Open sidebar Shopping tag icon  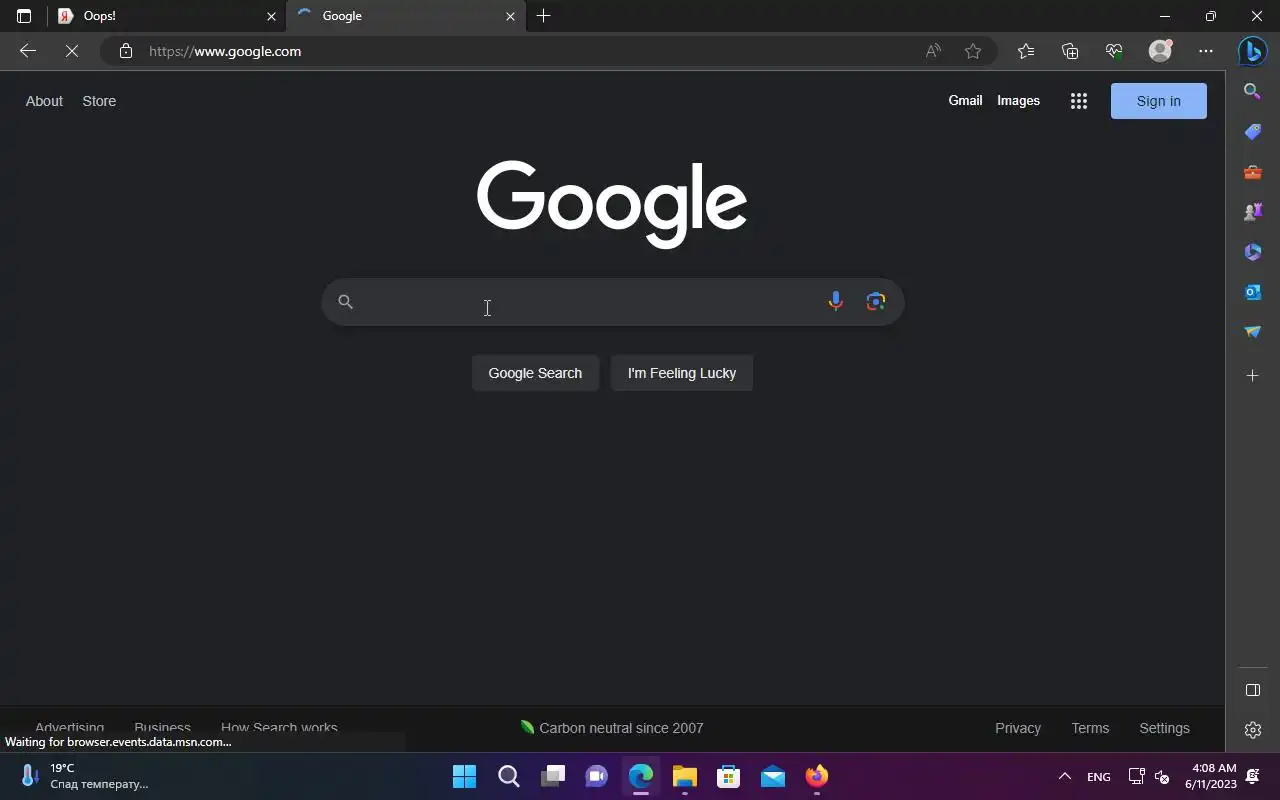pyautogui.click(x=1253, y=132)
